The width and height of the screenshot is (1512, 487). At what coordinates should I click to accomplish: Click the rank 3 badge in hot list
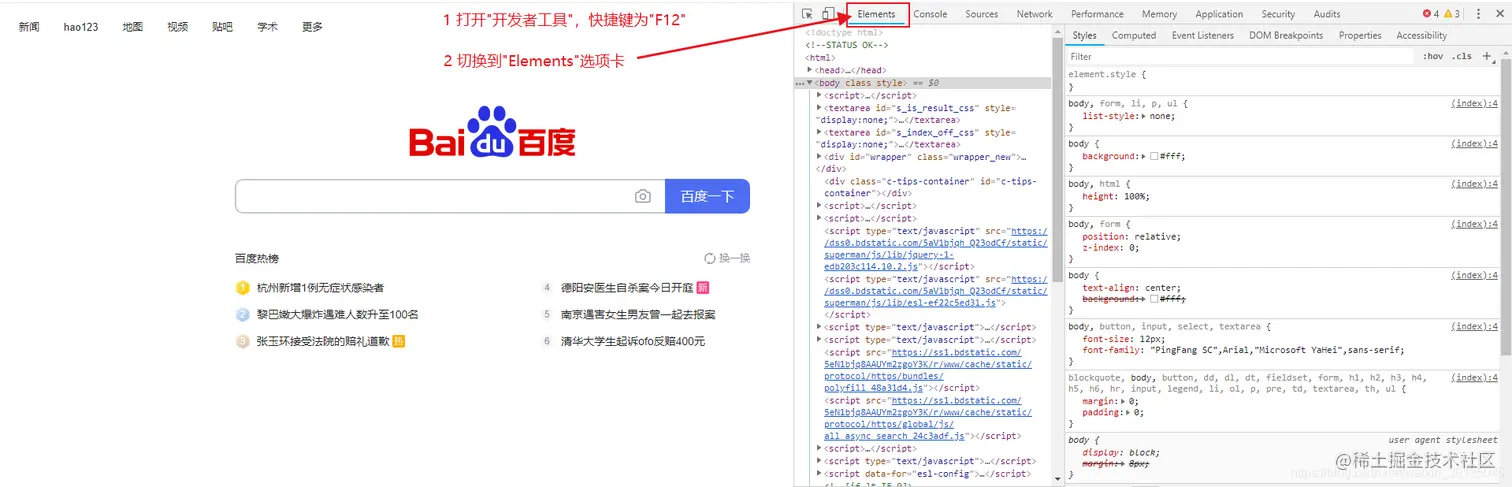click(242, 341)
